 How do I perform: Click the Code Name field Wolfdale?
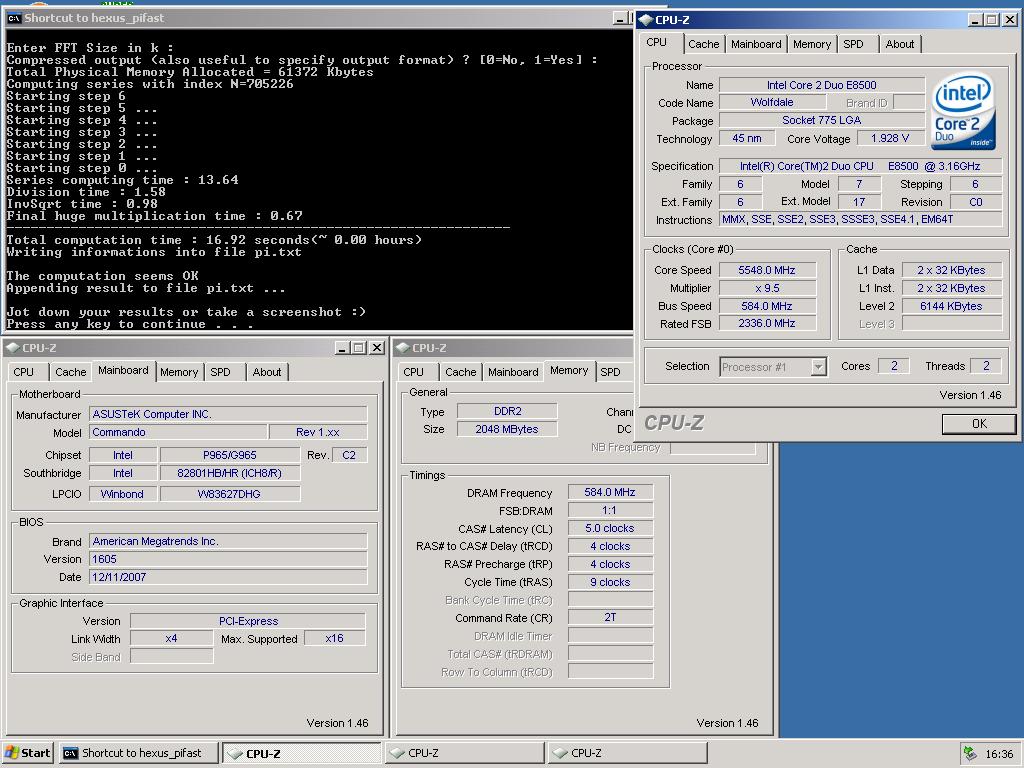point(772,103)
